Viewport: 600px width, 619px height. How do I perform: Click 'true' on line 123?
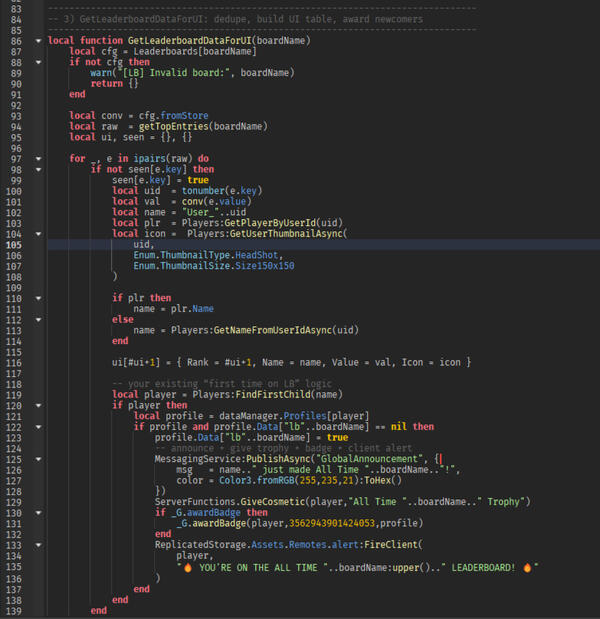(338, 437)
